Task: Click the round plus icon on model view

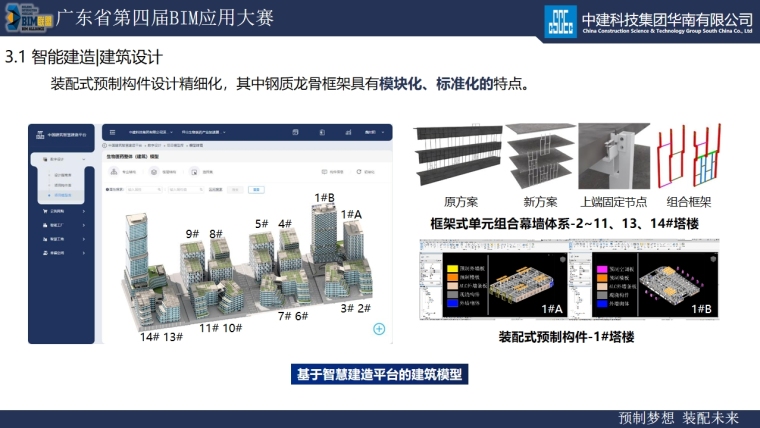Action: [379, 329]
